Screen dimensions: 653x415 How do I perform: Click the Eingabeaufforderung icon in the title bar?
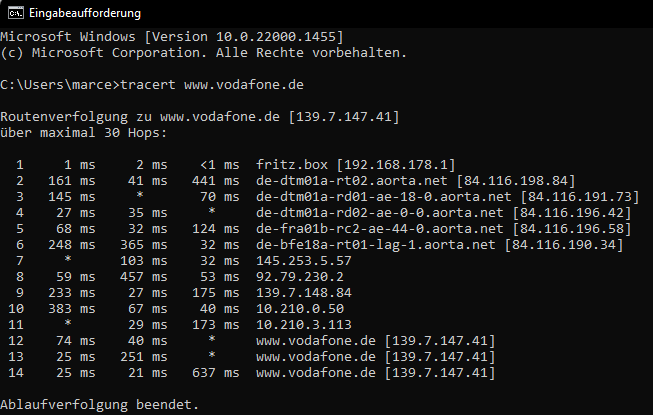(x=14, y=13)
